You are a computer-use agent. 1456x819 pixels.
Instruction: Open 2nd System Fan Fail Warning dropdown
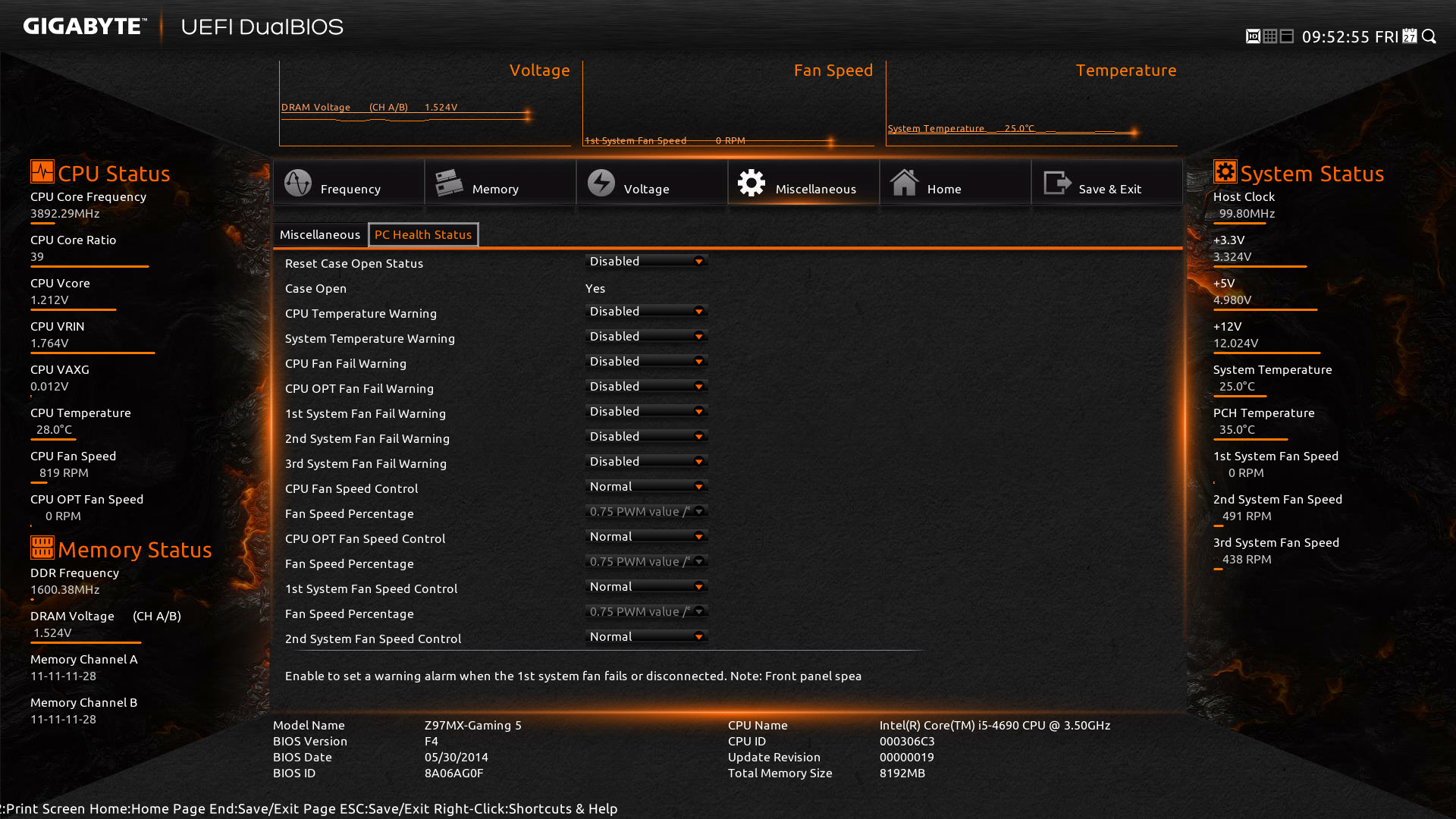tap(647, 437)
